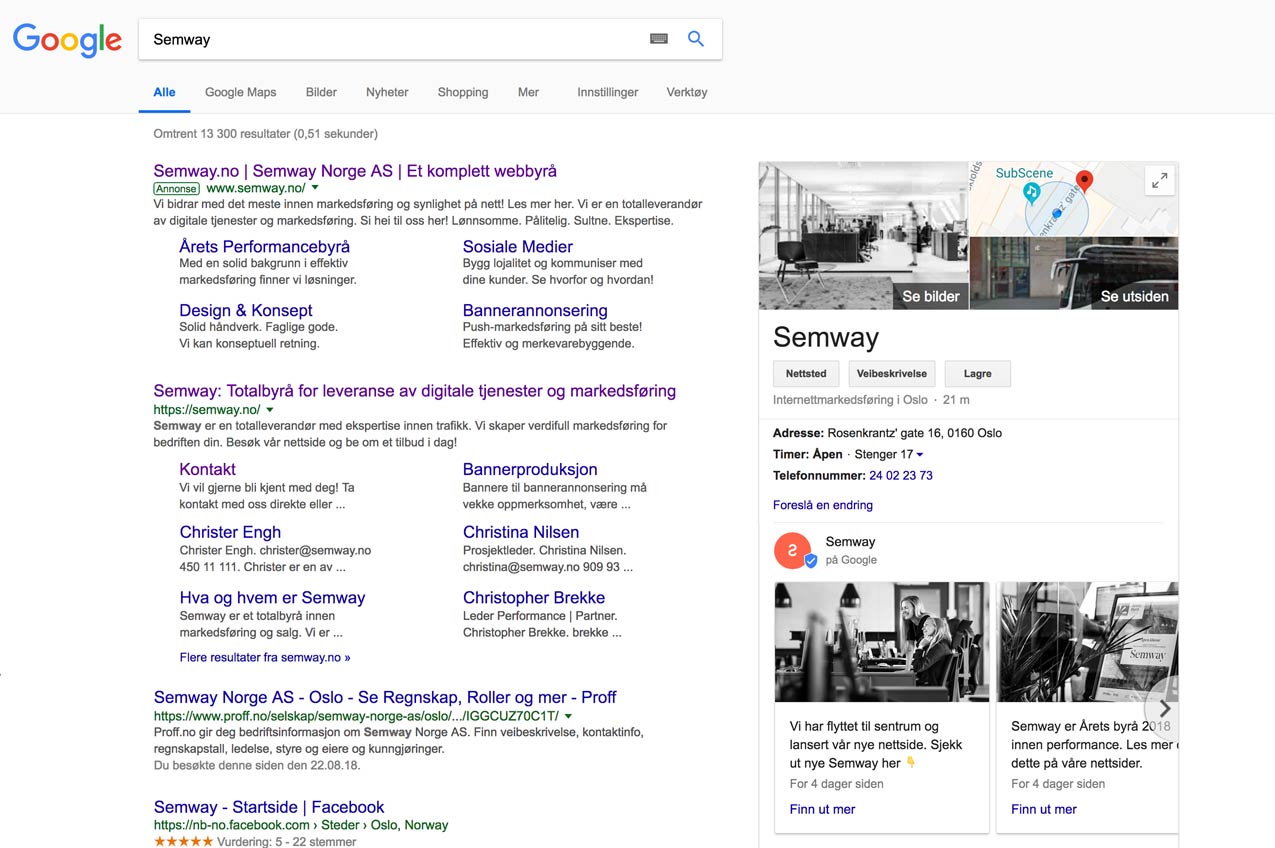This screenshot has height=848, width=1275.
Task: Switch to the "Bilder" tab
Action: pos(320,92)
